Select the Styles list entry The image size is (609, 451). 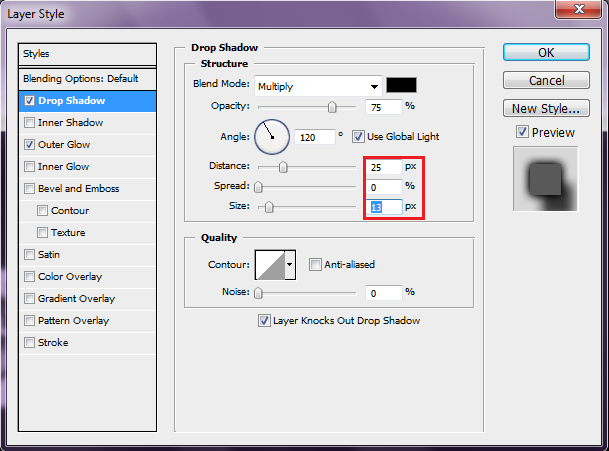coord(87,54)
